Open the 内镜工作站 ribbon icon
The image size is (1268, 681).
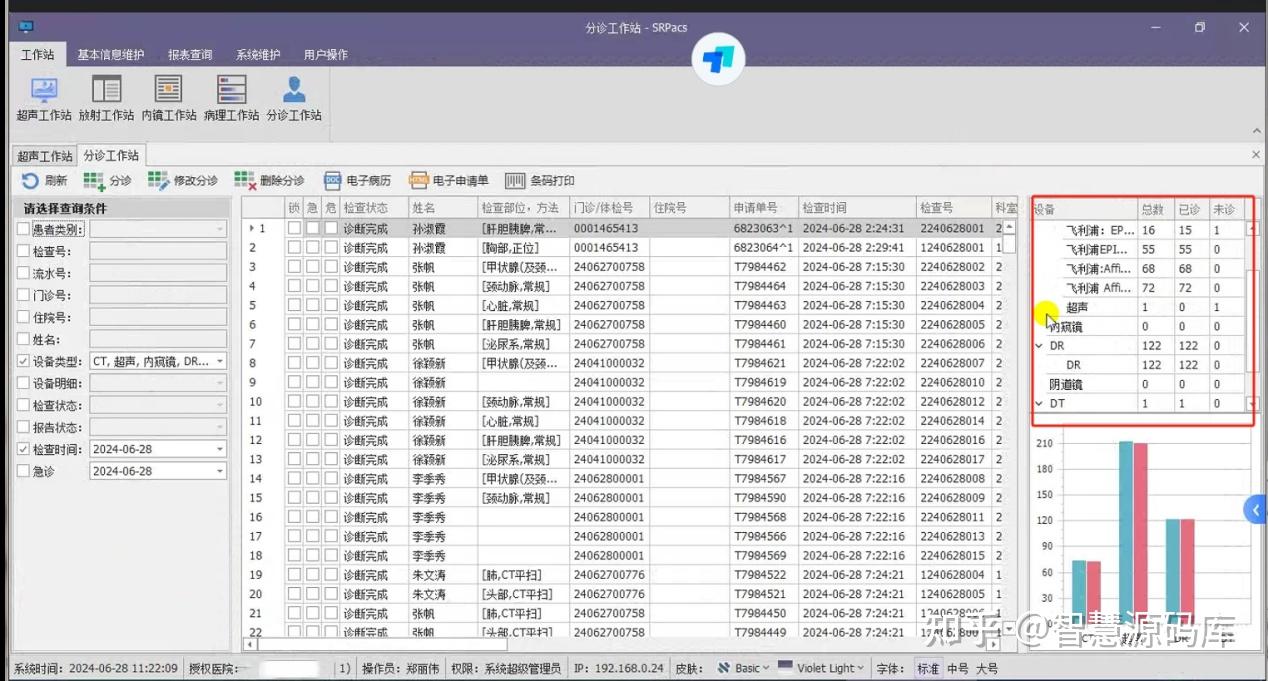(168, 99)
